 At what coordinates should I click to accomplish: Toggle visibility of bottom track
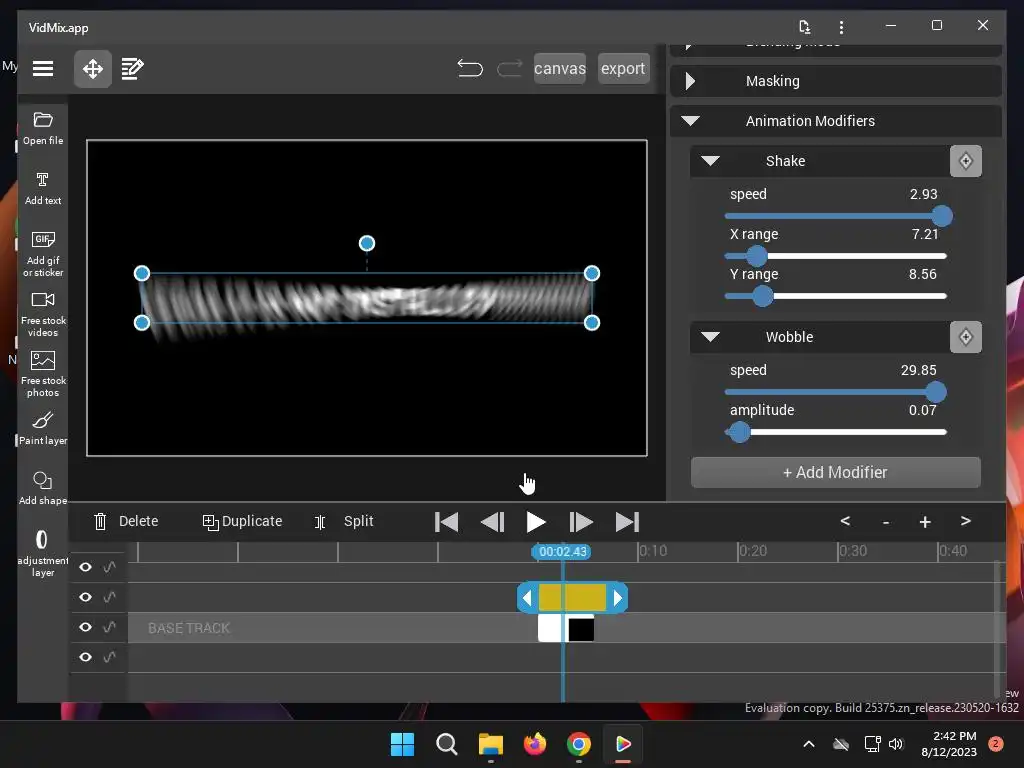[x=86, y=657]
